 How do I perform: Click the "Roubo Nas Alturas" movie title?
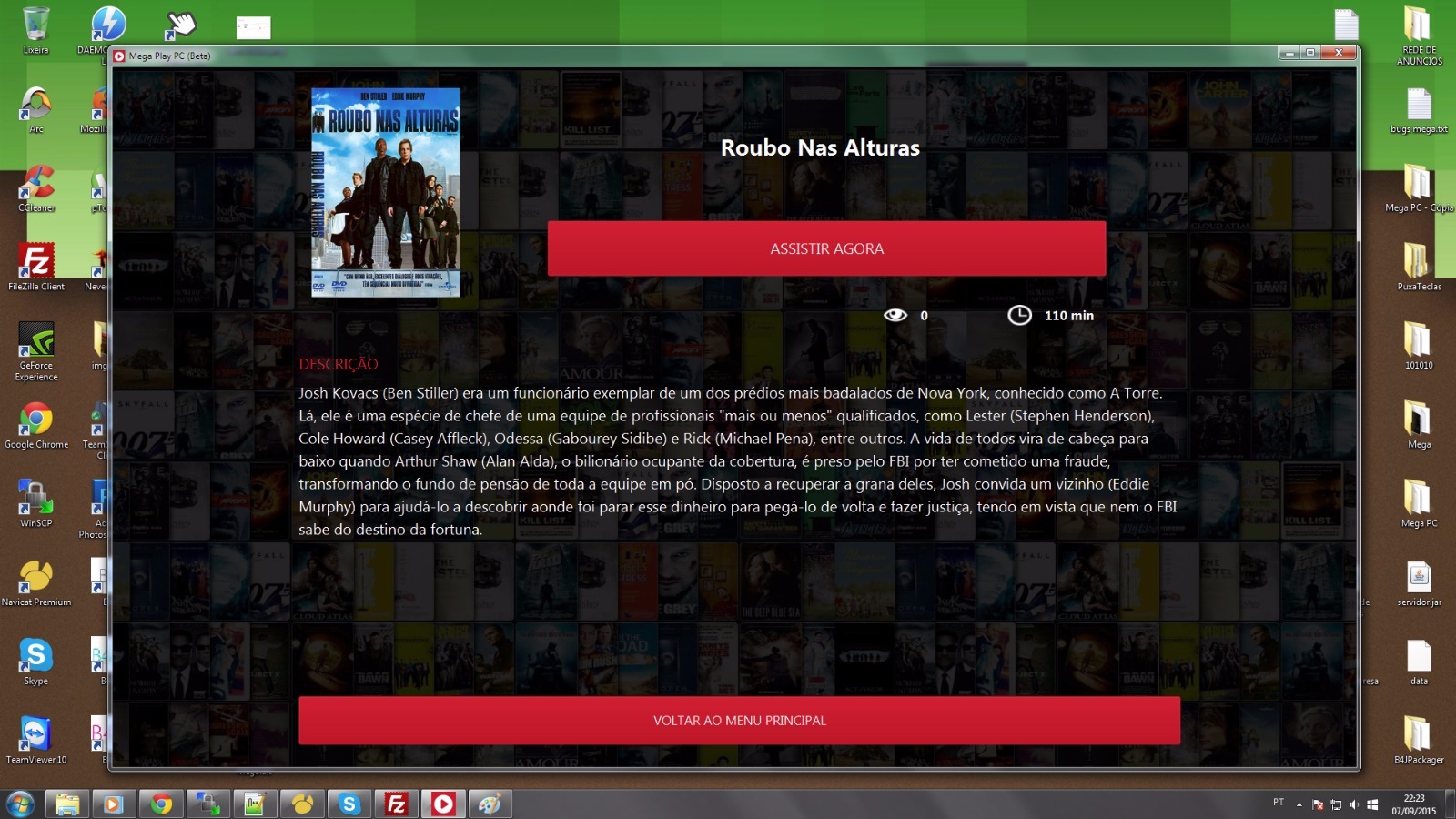tap(820, 147)
